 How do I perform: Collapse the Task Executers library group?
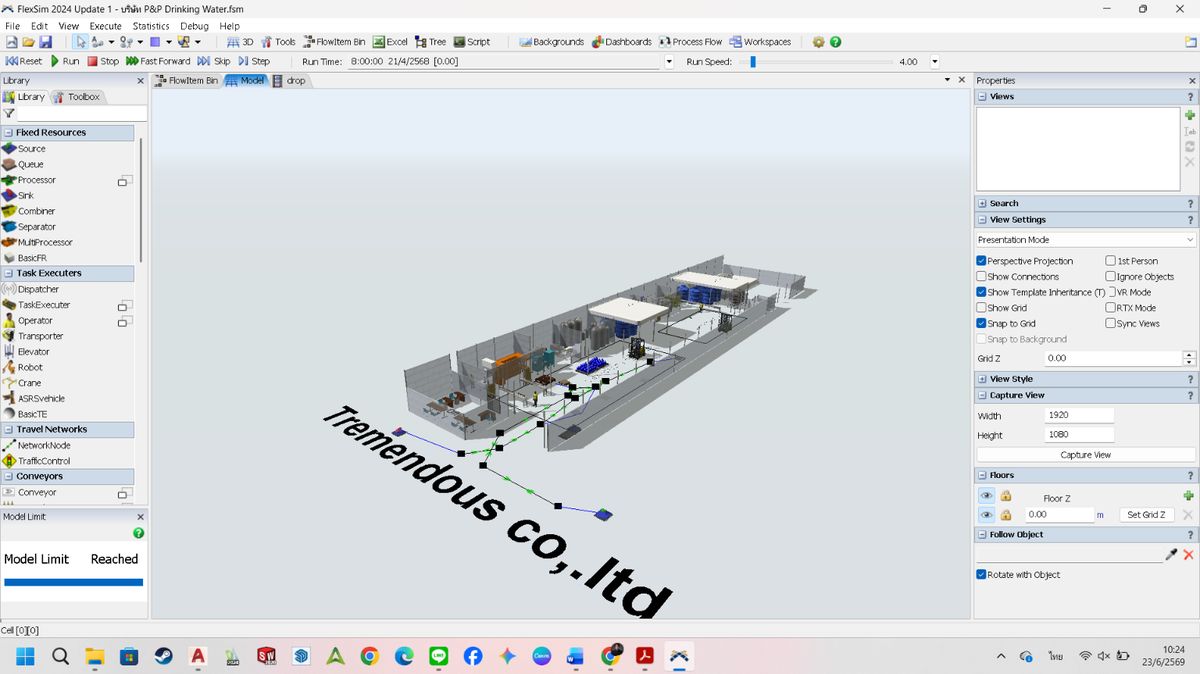(8, 273)
